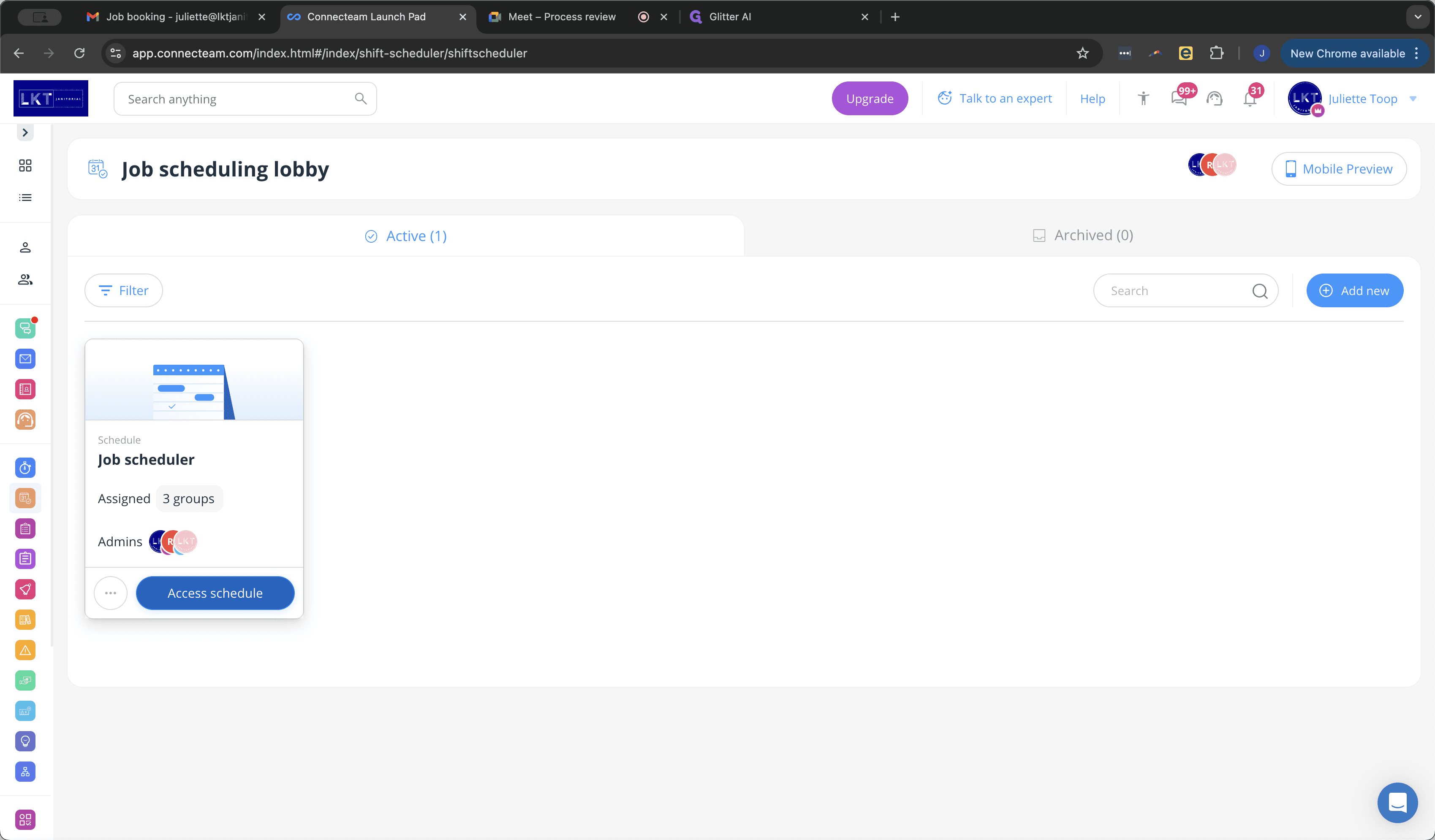Viewport: 1435px width, 840px height.
Task: Open the orange calendar Job Scheduling icon
Action: (x=25, y=499)
